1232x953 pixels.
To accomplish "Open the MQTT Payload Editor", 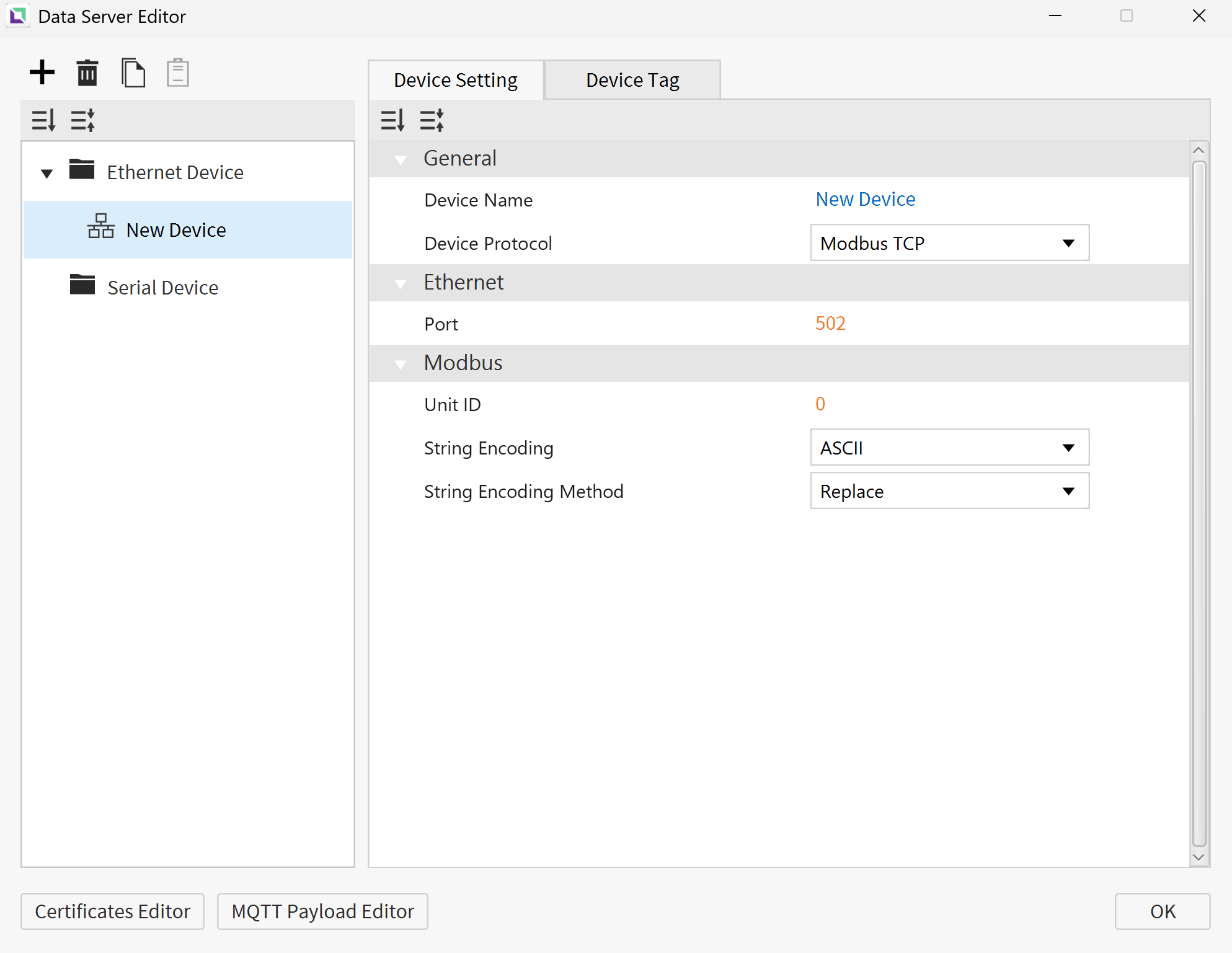I will (x=322, y=911).
